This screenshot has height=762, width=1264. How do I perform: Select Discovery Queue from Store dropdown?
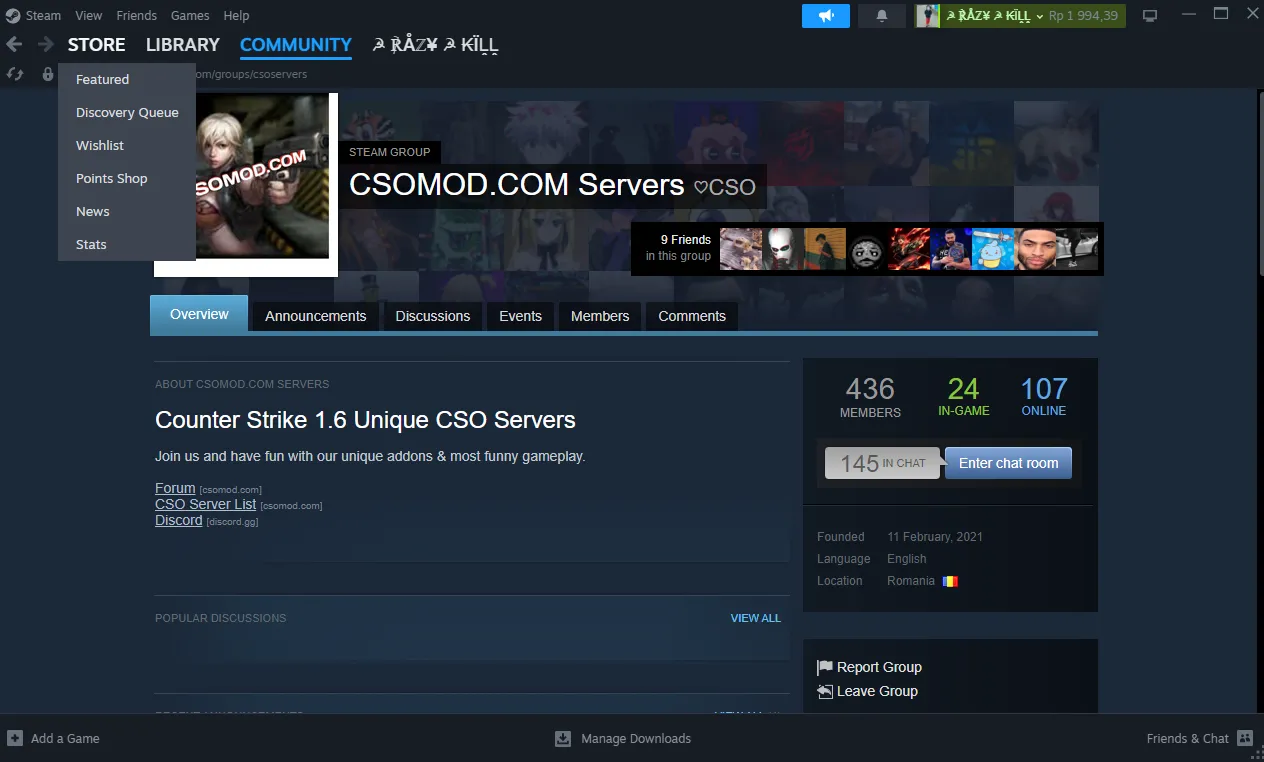coord(127,112)
